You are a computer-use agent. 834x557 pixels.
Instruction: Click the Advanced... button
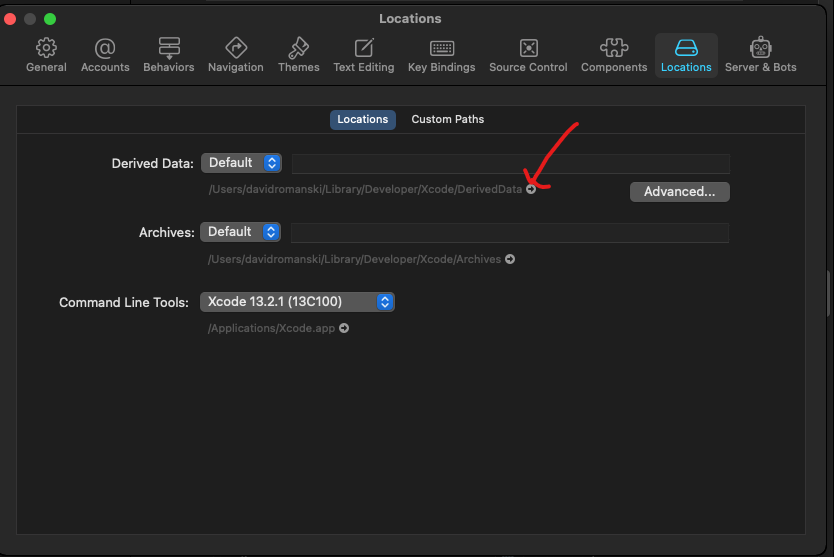679,191
